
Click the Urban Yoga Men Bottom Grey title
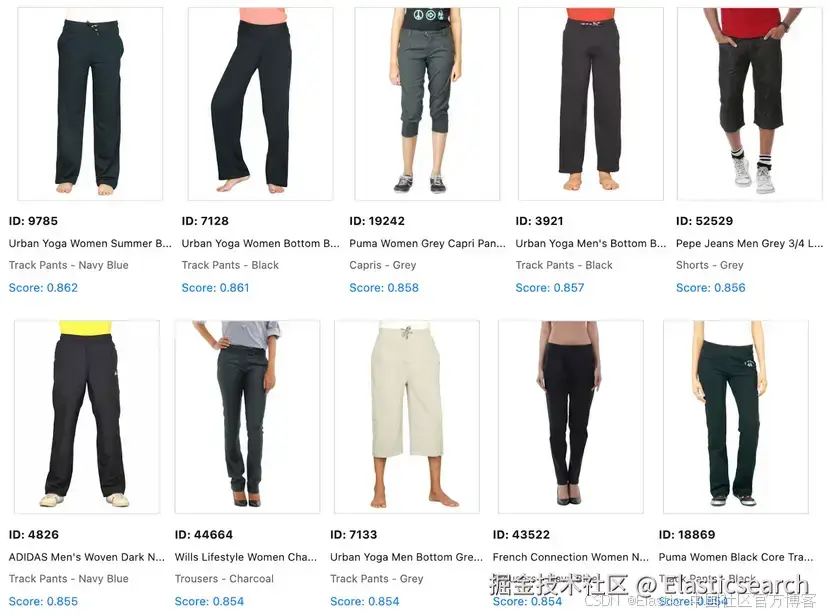(x=407, y=557)
